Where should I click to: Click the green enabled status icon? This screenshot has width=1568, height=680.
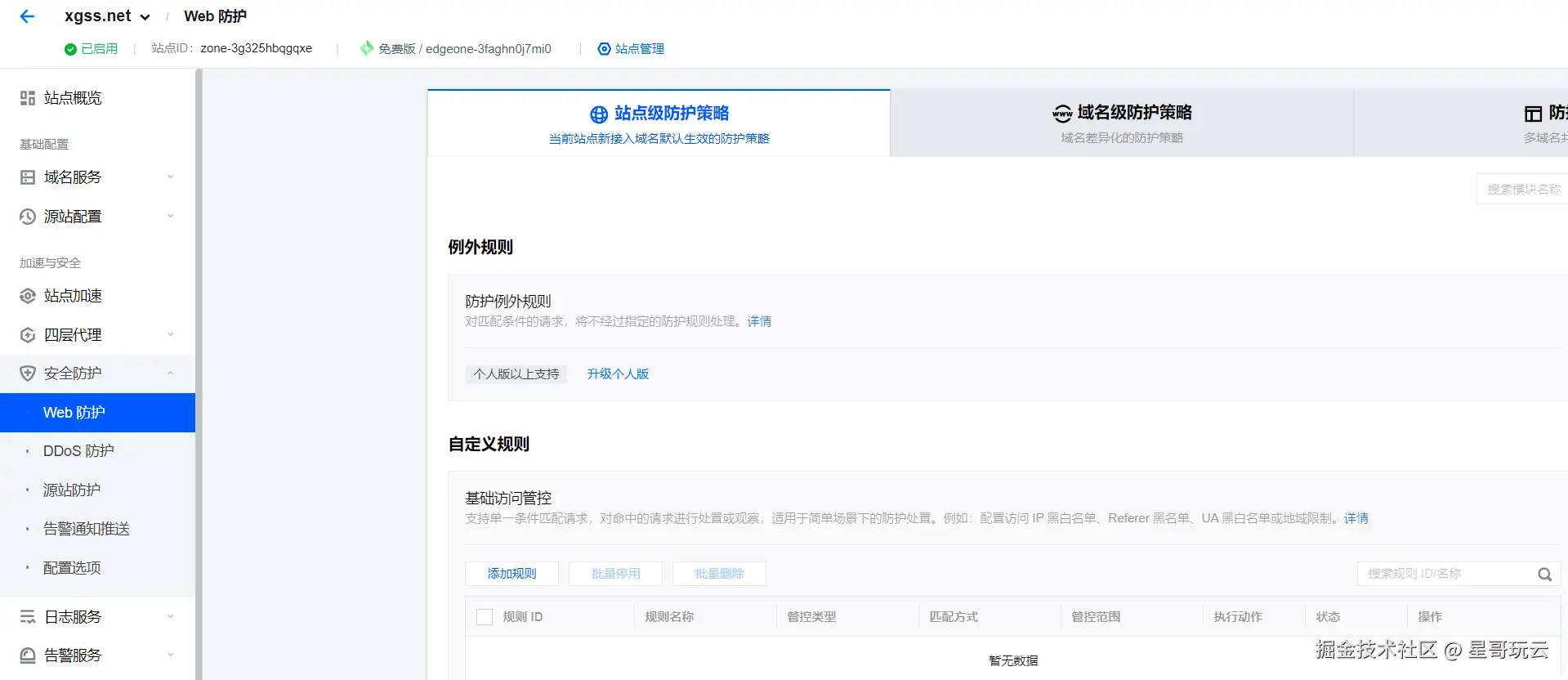tap(70, 49)
